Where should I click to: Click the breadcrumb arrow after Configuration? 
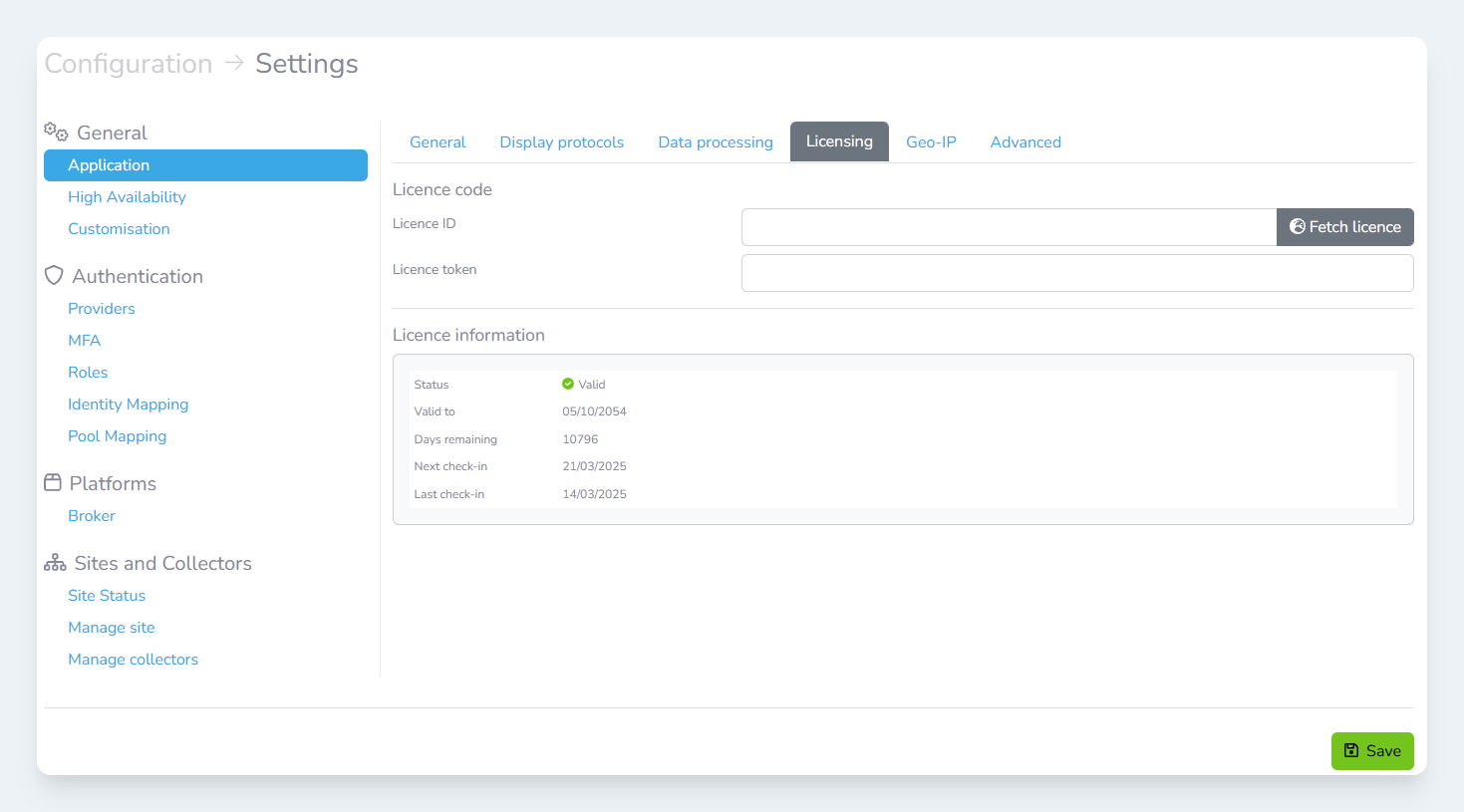(x=234, y=64)
